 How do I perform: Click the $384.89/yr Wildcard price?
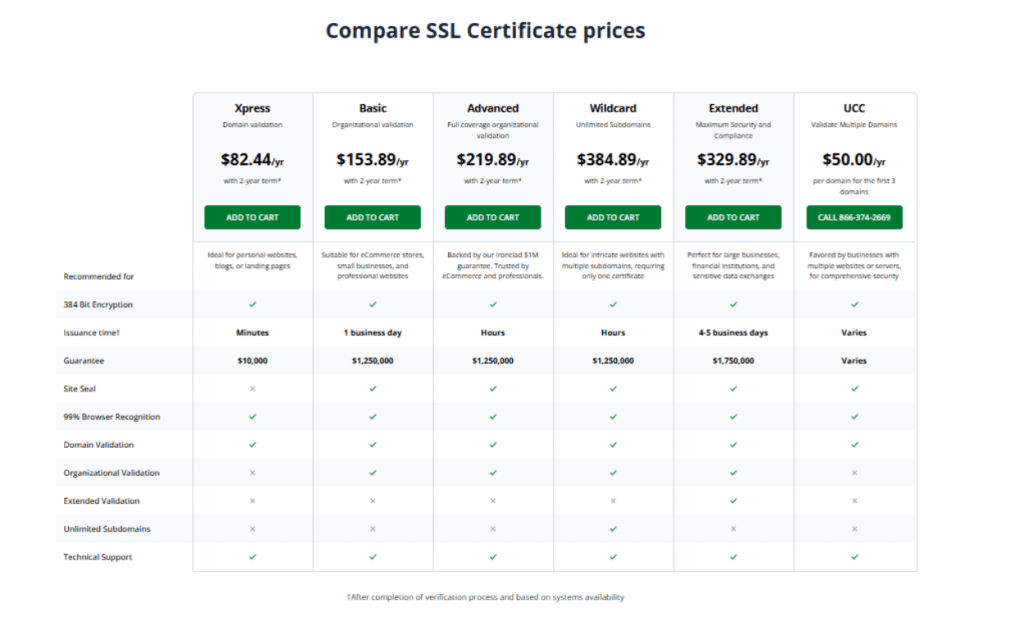(x=613, y=159)
